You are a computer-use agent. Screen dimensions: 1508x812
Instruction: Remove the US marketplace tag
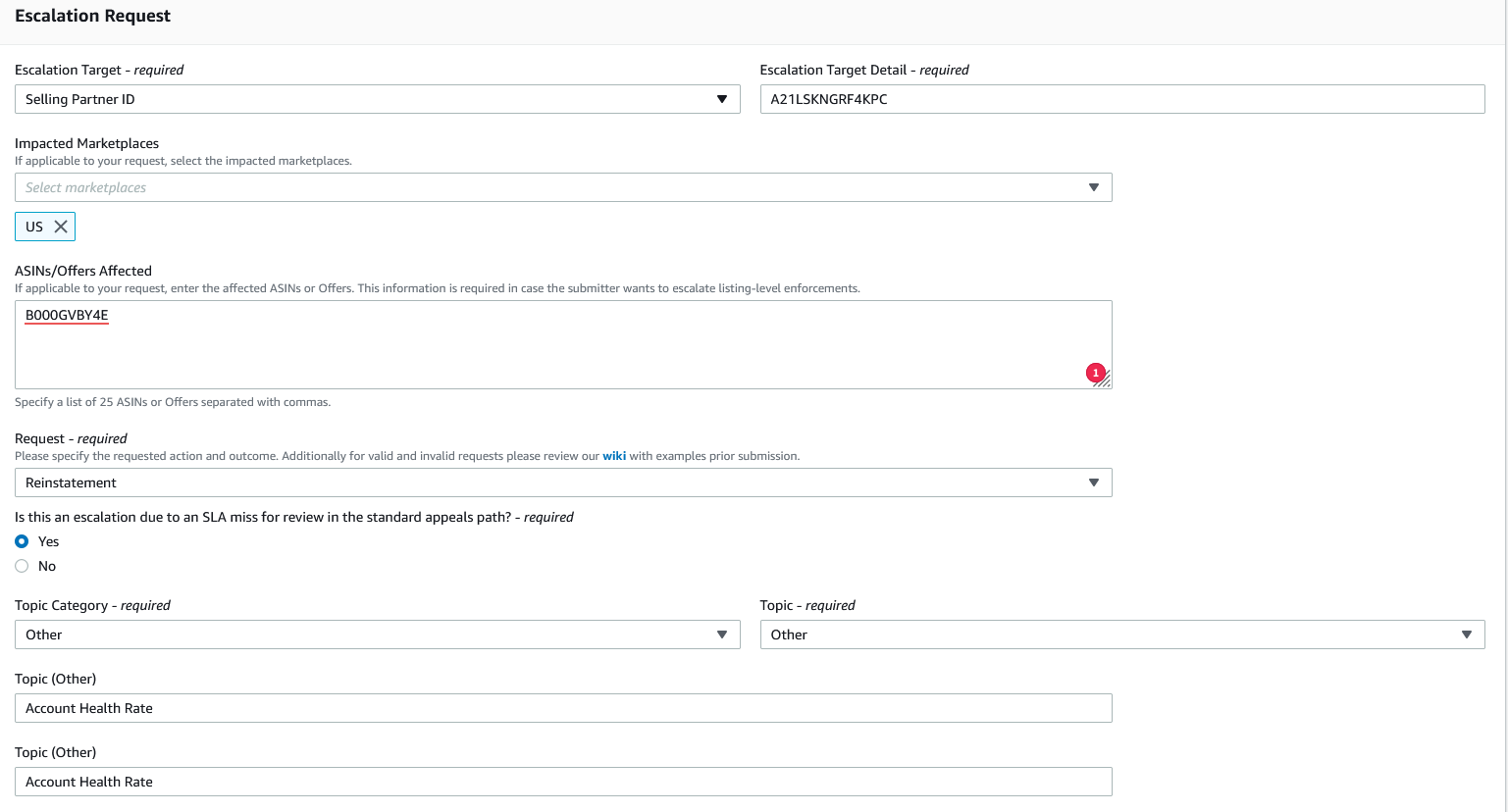tap(61, 227)
